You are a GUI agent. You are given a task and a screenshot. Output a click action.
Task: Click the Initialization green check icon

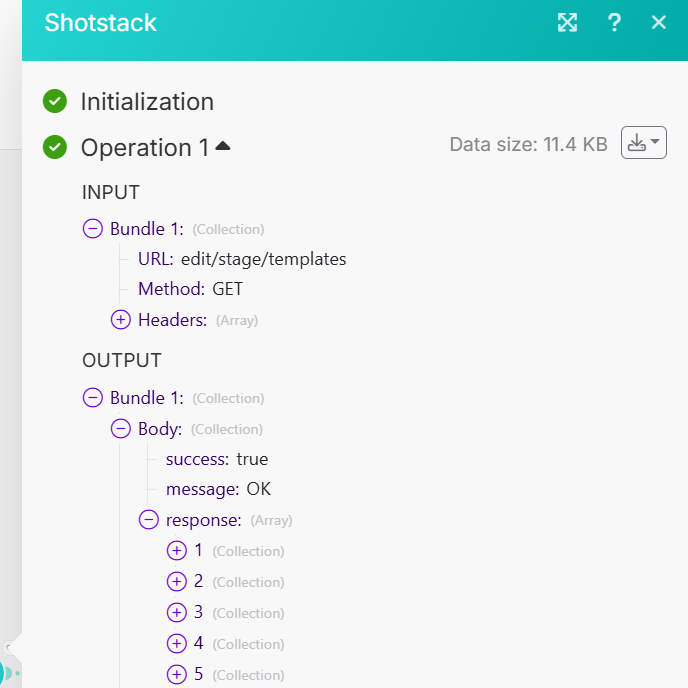(55, 101)
